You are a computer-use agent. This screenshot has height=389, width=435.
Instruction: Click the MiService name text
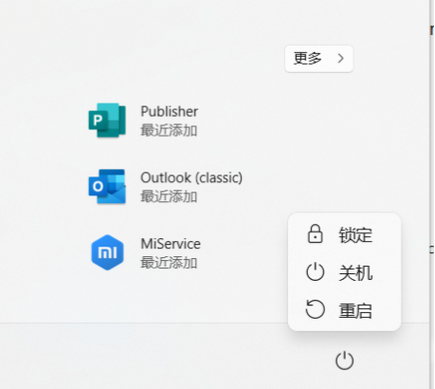[x=171, y=244]
